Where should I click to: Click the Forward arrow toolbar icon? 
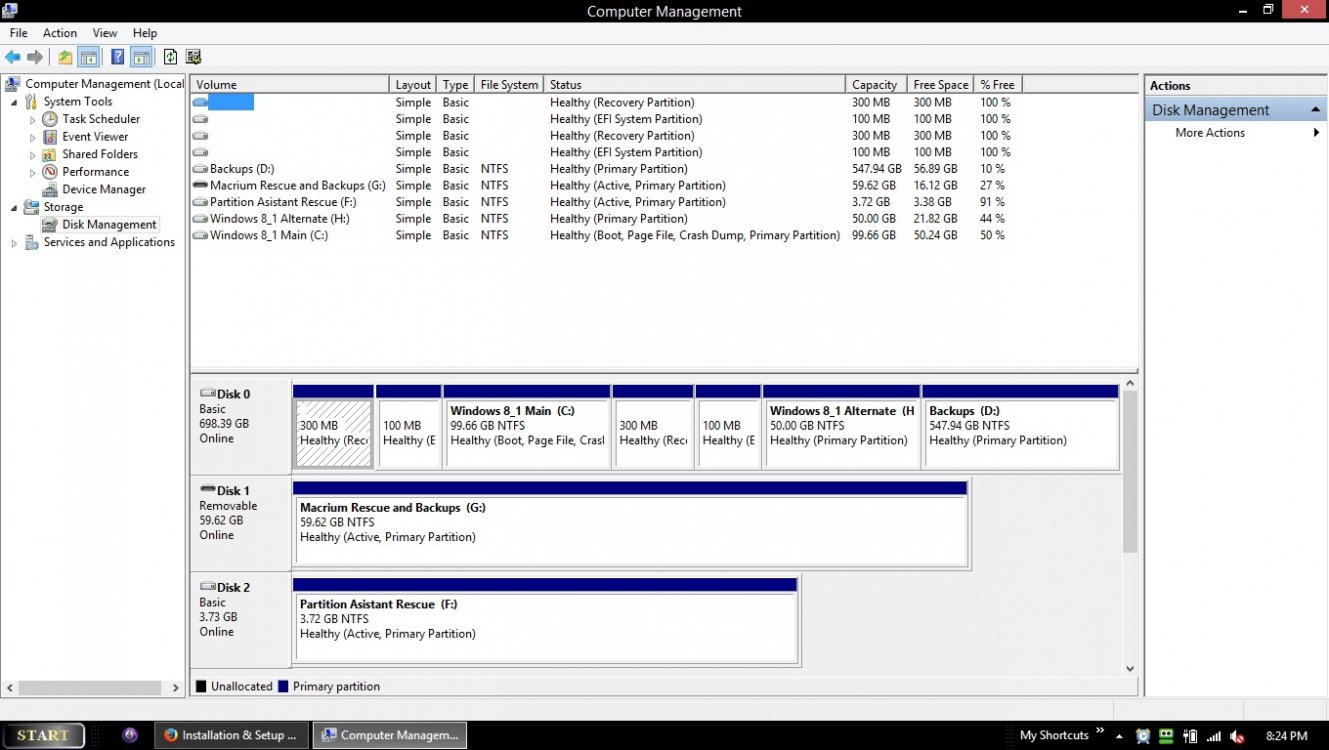[x=35, y=57]
